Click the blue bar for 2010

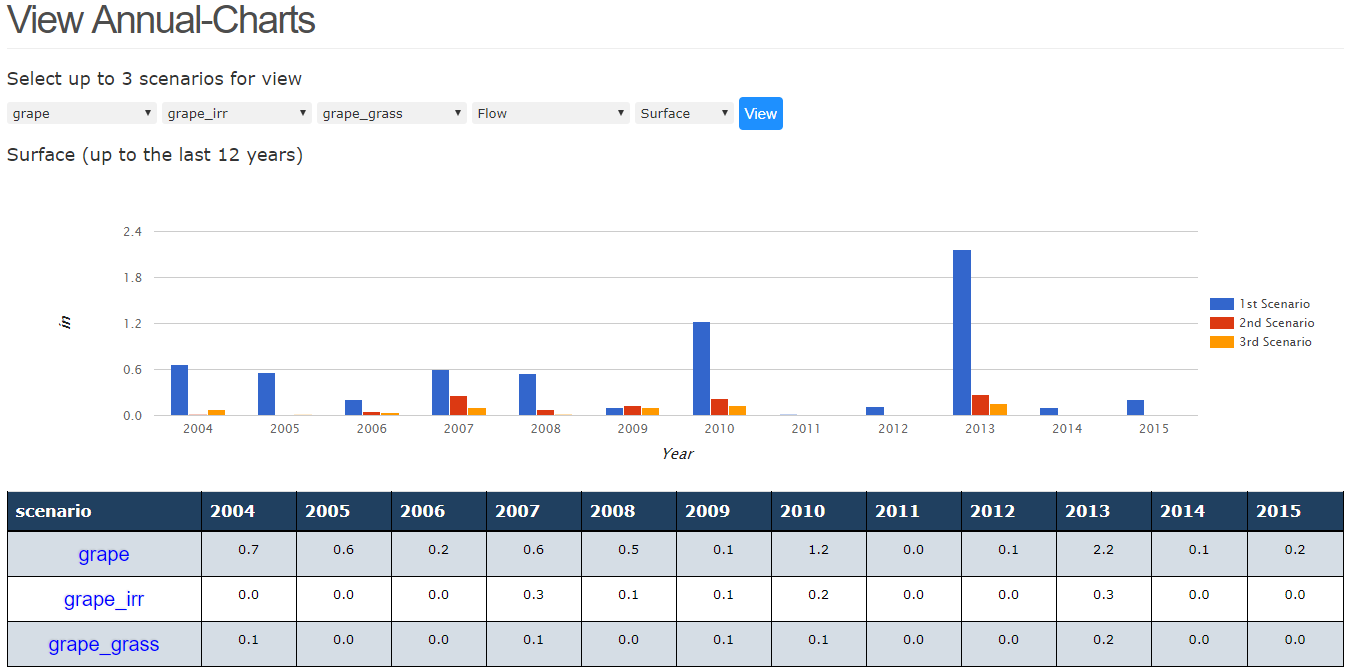point(701,368)
